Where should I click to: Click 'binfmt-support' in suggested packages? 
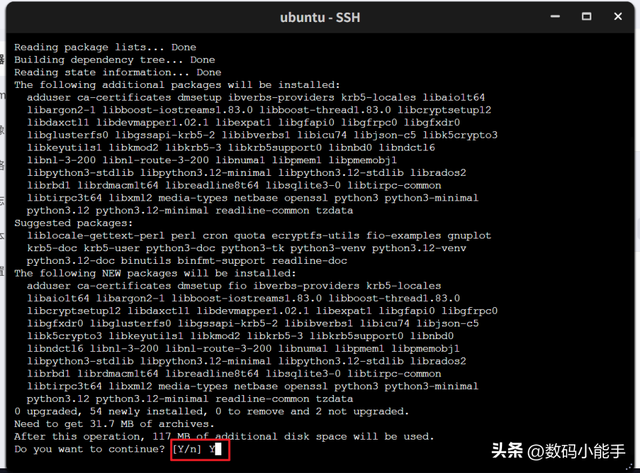[x=221, y=261]
